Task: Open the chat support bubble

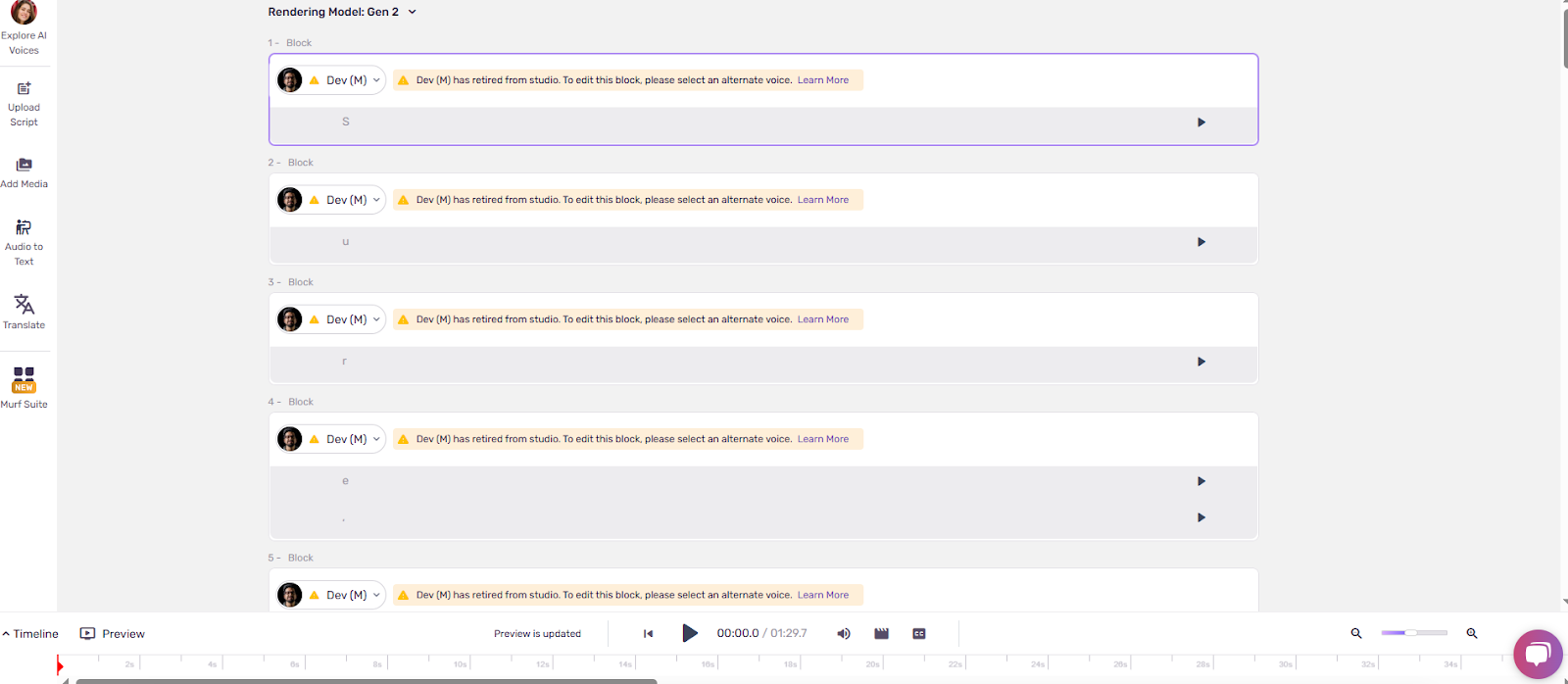Action: coord(1538,654)
